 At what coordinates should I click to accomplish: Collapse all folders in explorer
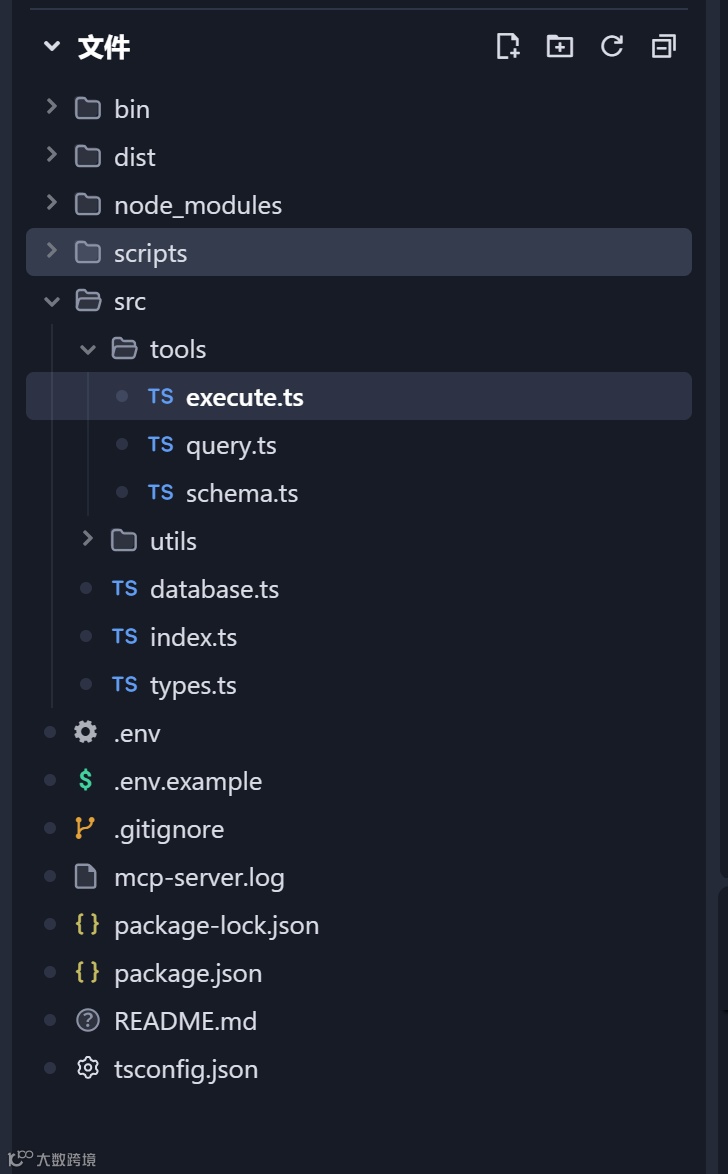[663, 46]
